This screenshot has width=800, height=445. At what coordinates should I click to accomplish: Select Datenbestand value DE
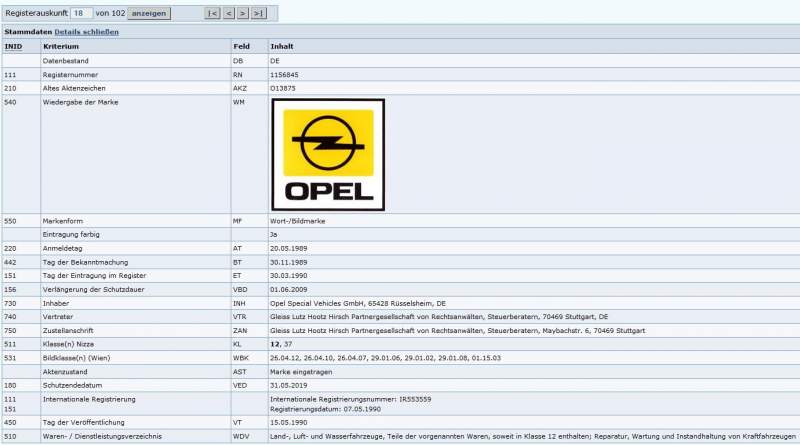click(x=275, y=61)
